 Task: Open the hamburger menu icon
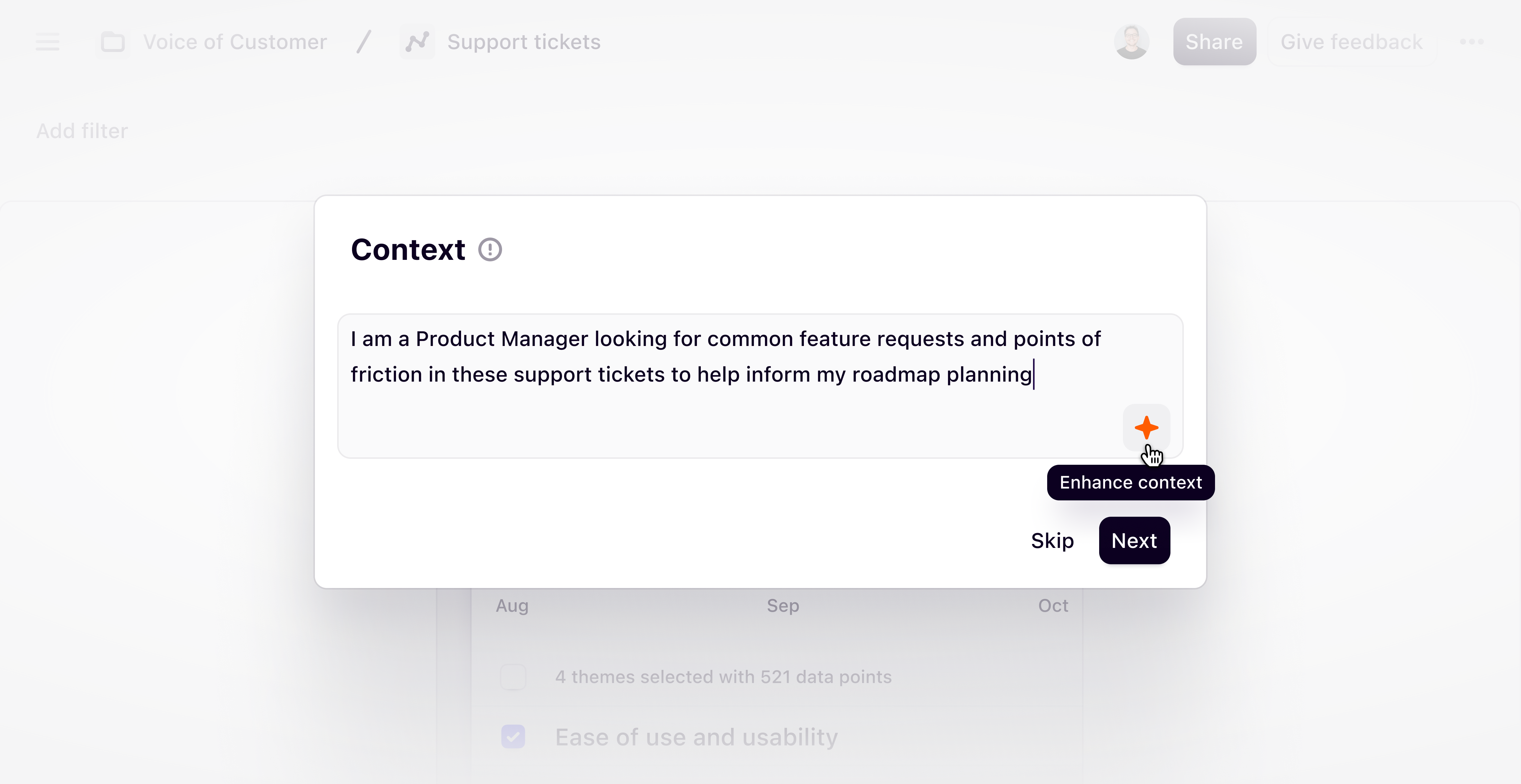tap(47, 42)
